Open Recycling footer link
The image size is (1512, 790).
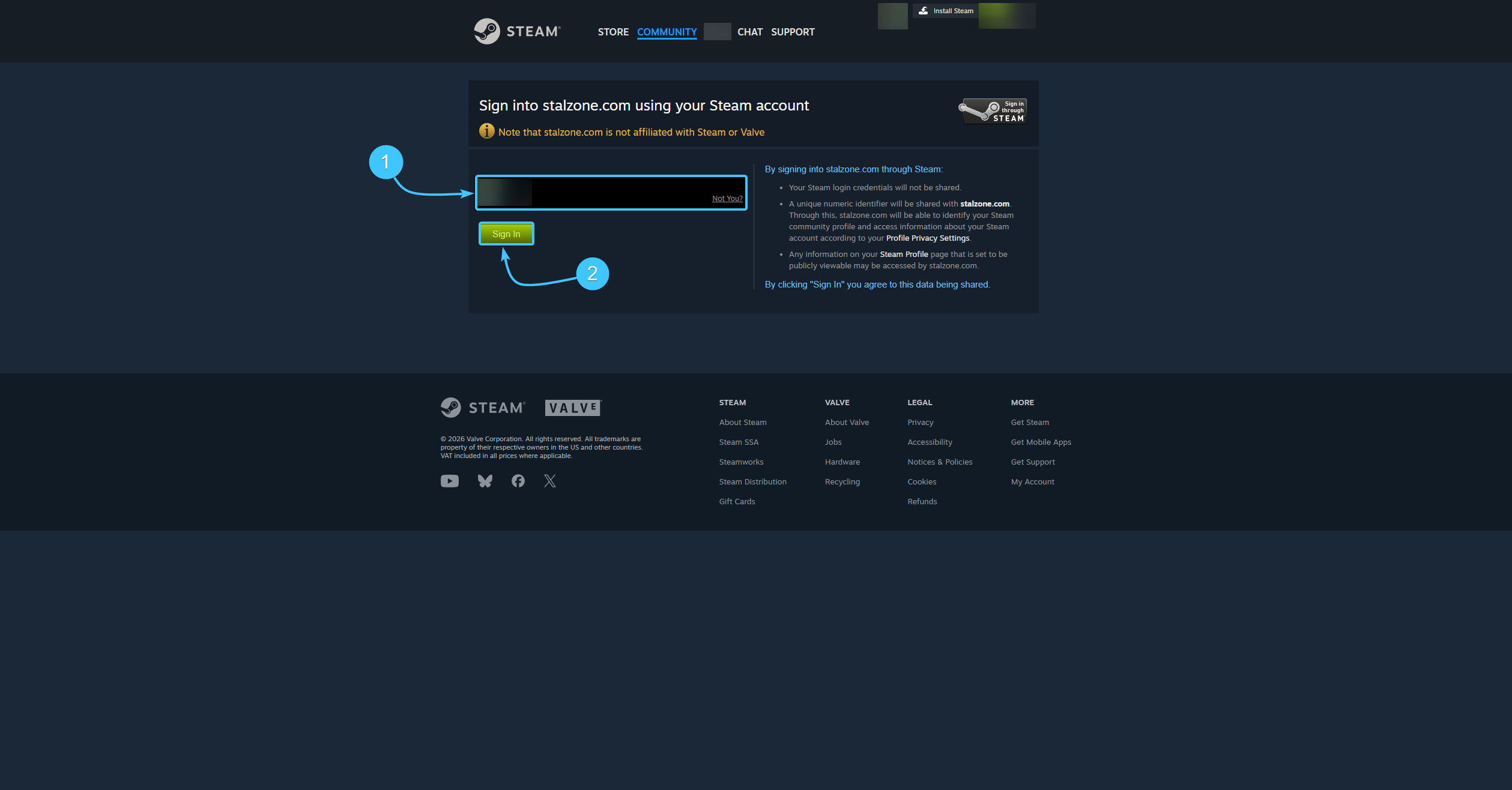(842, 481)
